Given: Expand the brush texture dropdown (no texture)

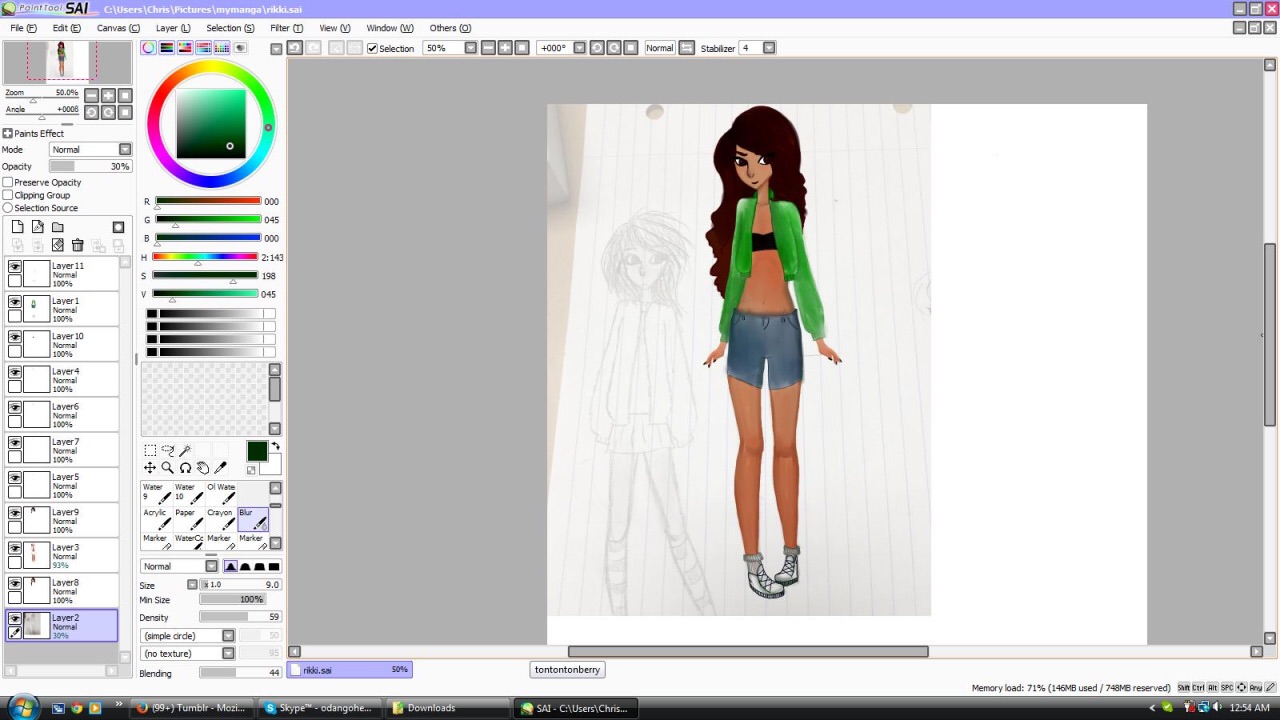Looking at the screenshot, I should pyautogui.click(x=228, y=654).
